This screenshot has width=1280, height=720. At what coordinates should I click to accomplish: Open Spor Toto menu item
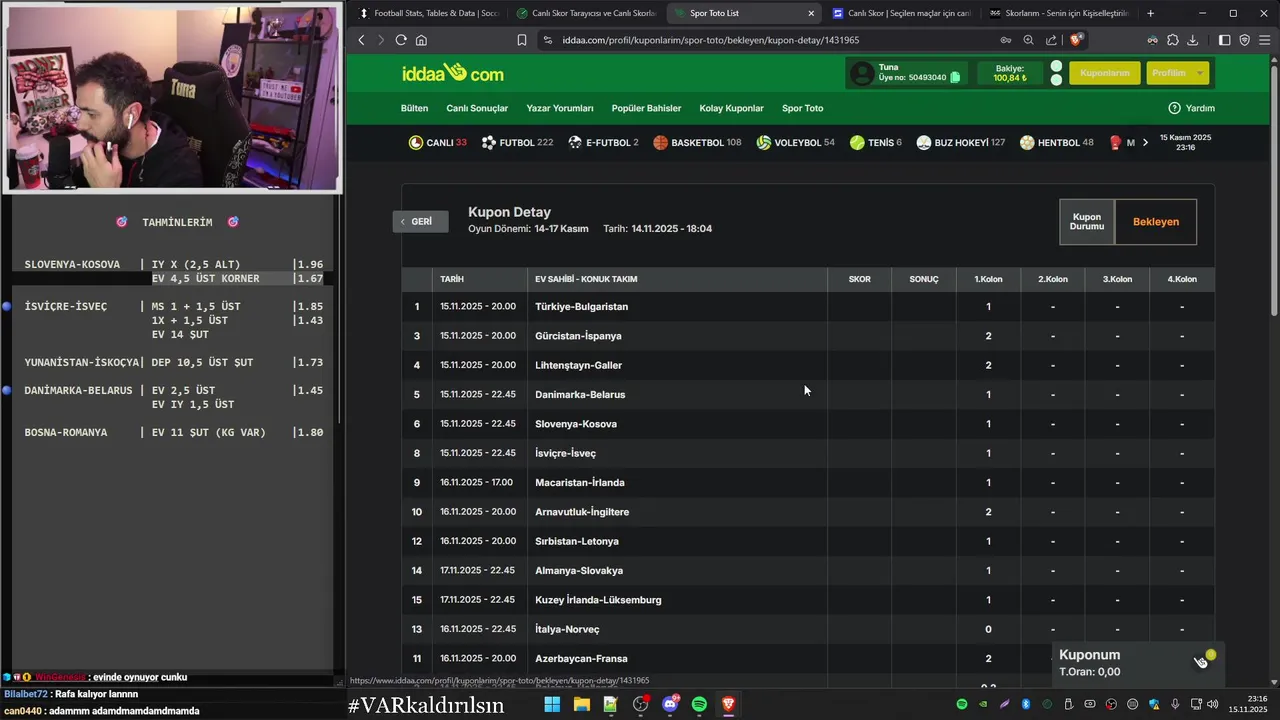tap(802, 108)
